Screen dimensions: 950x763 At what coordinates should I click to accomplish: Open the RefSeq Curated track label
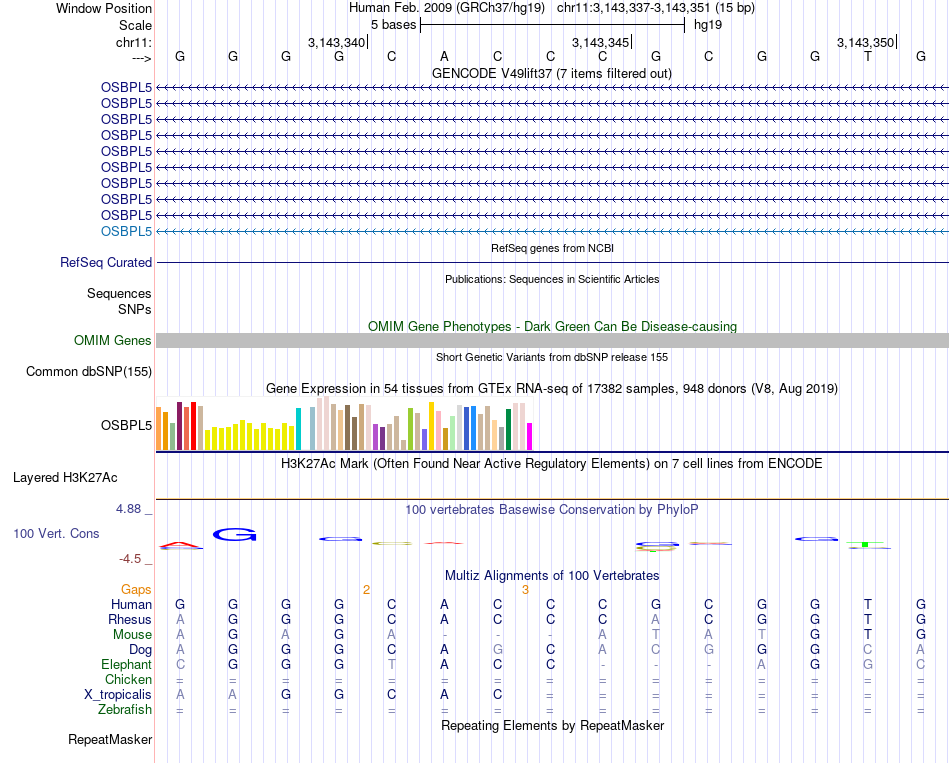(x=106, y=262)
